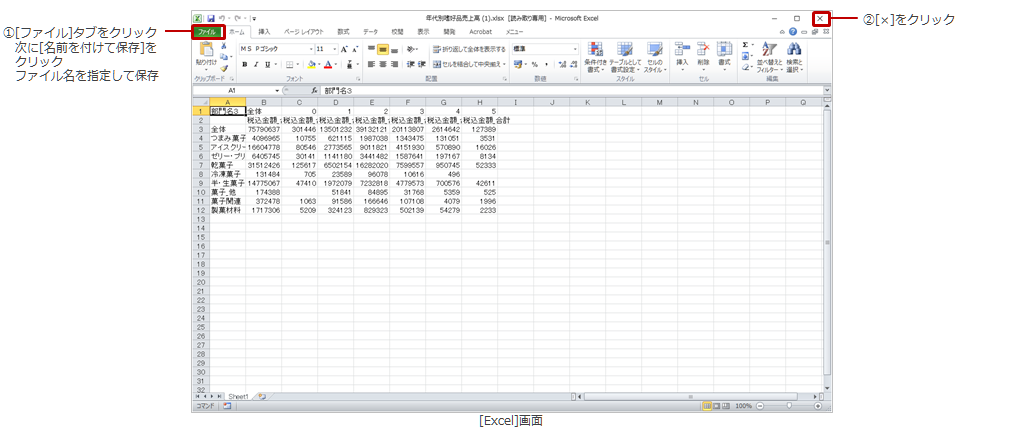Switch to the Acrobat tab
This screenshot has width=1024, height=440.
coord(480,31)
